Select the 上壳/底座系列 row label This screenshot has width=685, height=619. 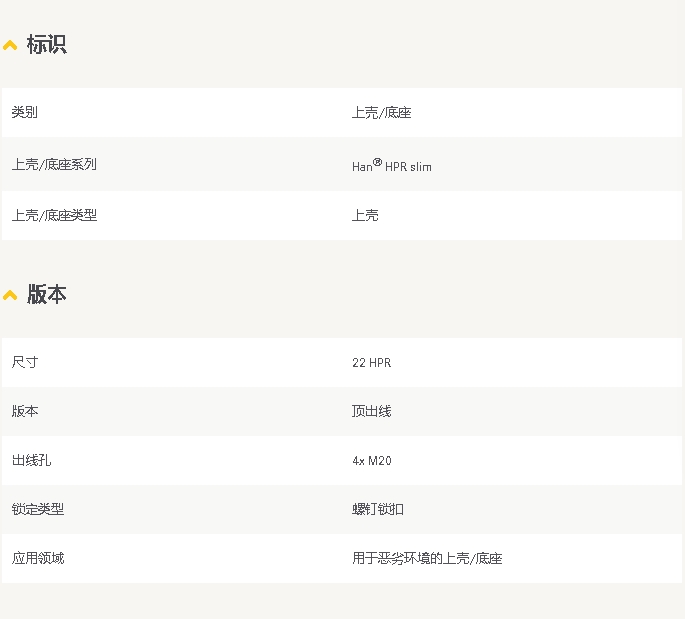pyautogui.click(x=54, y=165)
